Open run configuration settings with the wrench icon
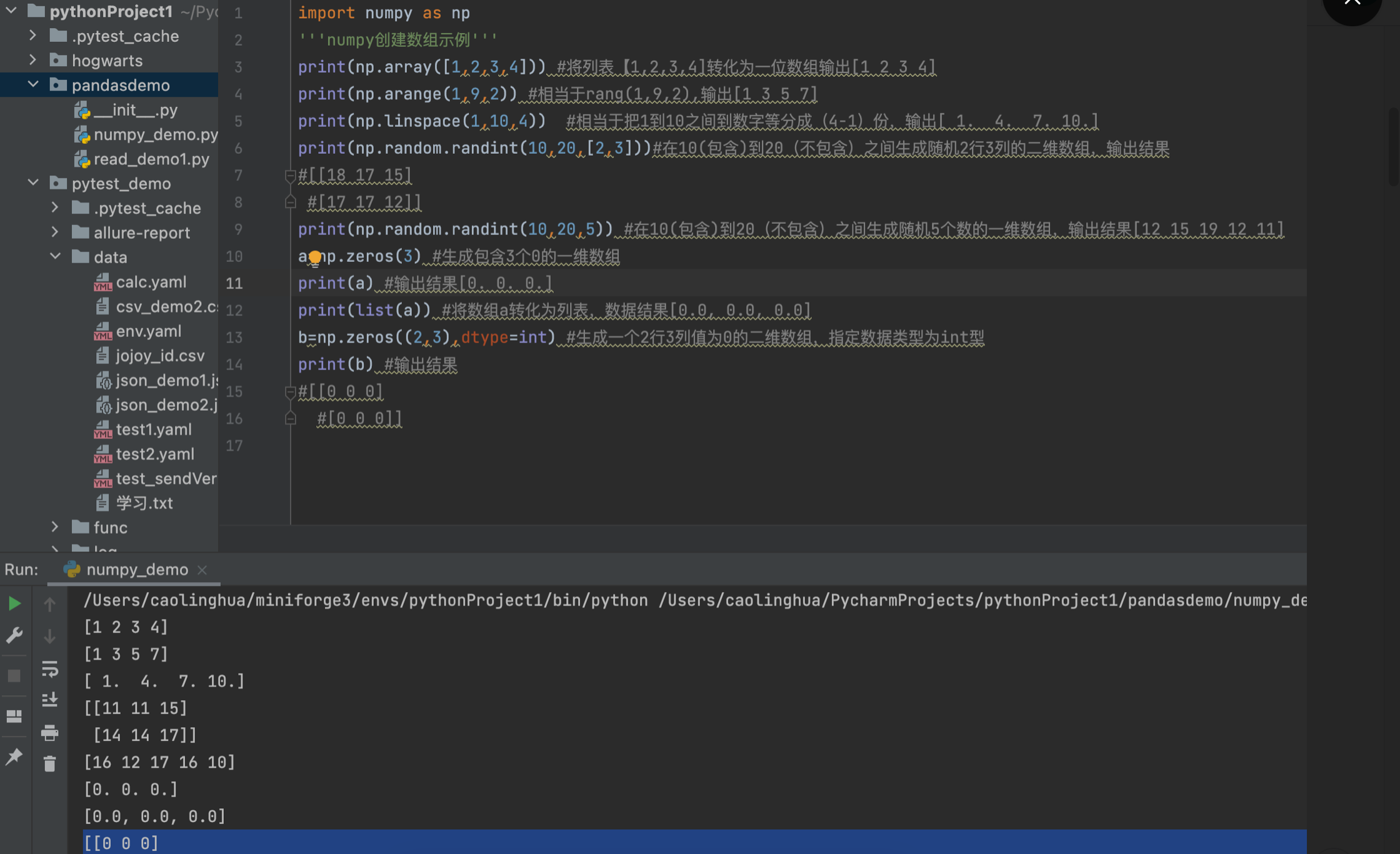Viewport: 1400px width, 854px height. [14, 635]
